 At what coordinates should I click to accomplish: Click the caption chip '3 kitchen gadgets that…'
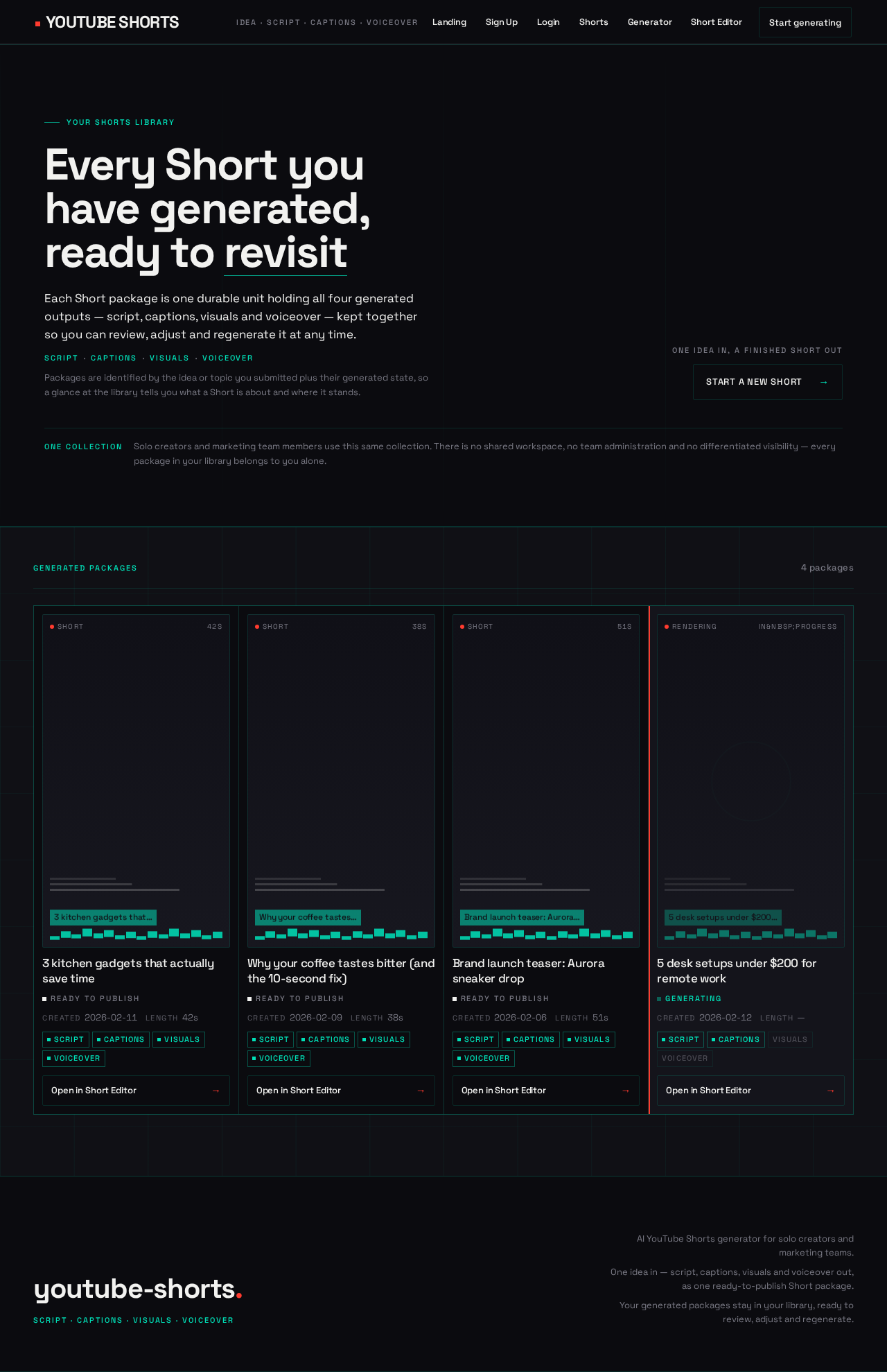click(103, 917)
